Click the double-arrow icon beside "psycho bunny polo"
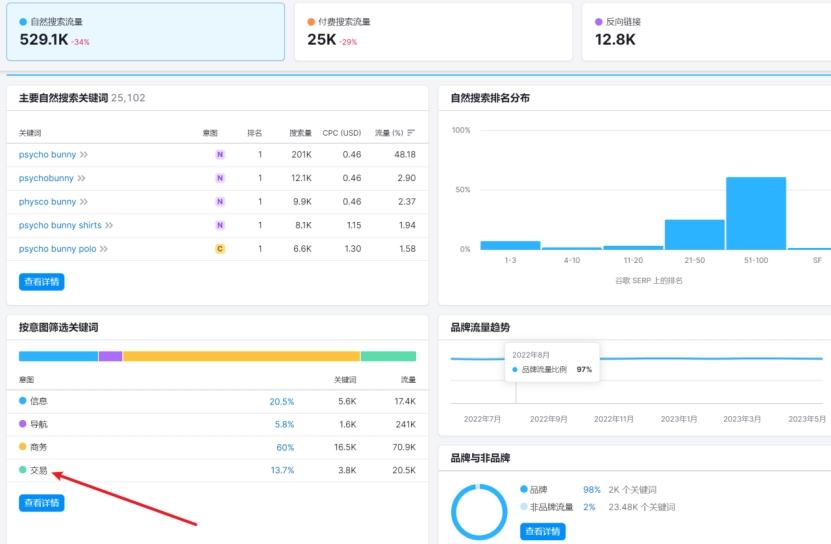Viewport: 831px width, 544px height. [x=104, y=249]
